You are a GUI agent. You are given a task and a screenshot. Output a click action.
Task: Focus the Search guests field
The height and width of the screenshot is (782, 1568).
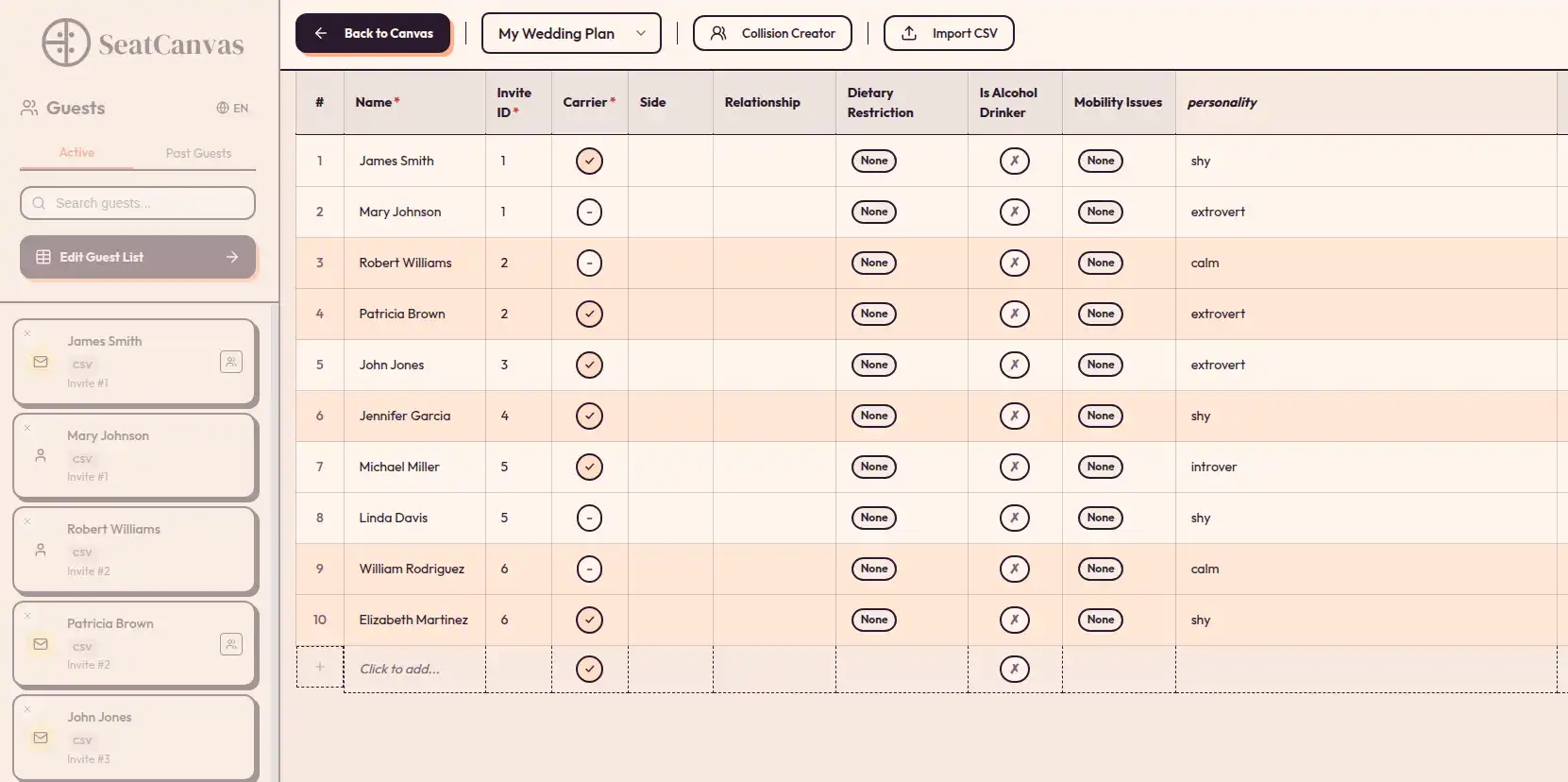coord(138,203)
